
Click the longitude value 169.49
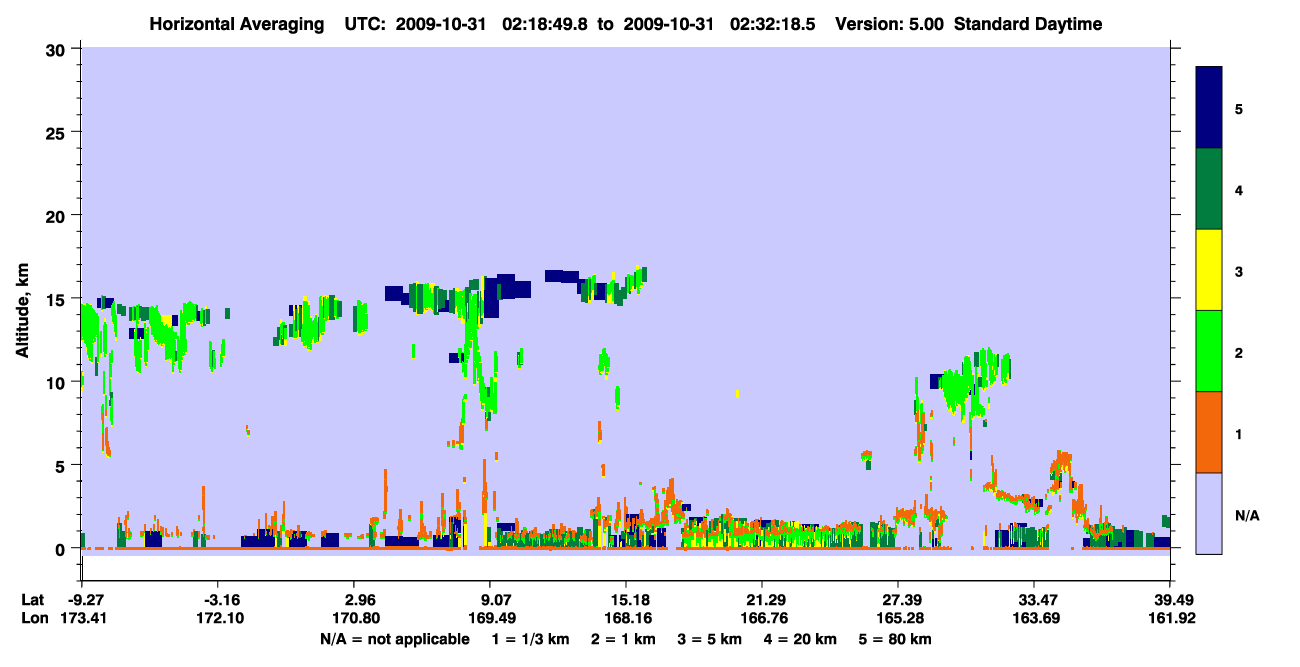click(491, 619)
